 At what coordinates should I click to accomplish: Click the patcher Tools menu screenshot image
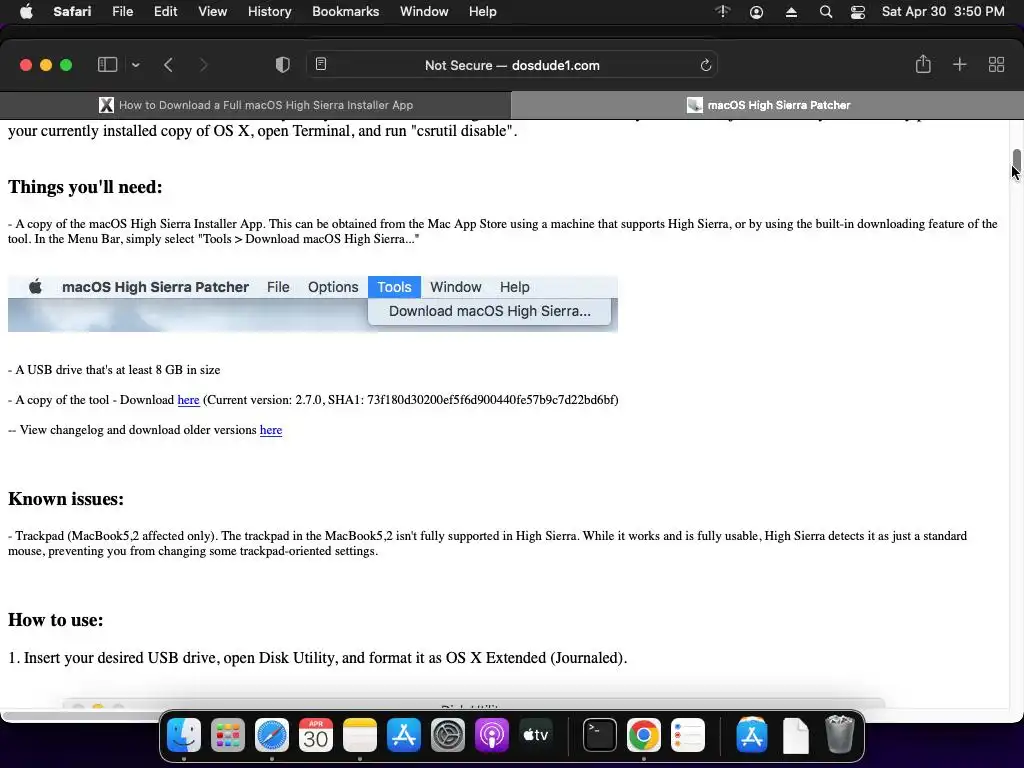(313, 304)
